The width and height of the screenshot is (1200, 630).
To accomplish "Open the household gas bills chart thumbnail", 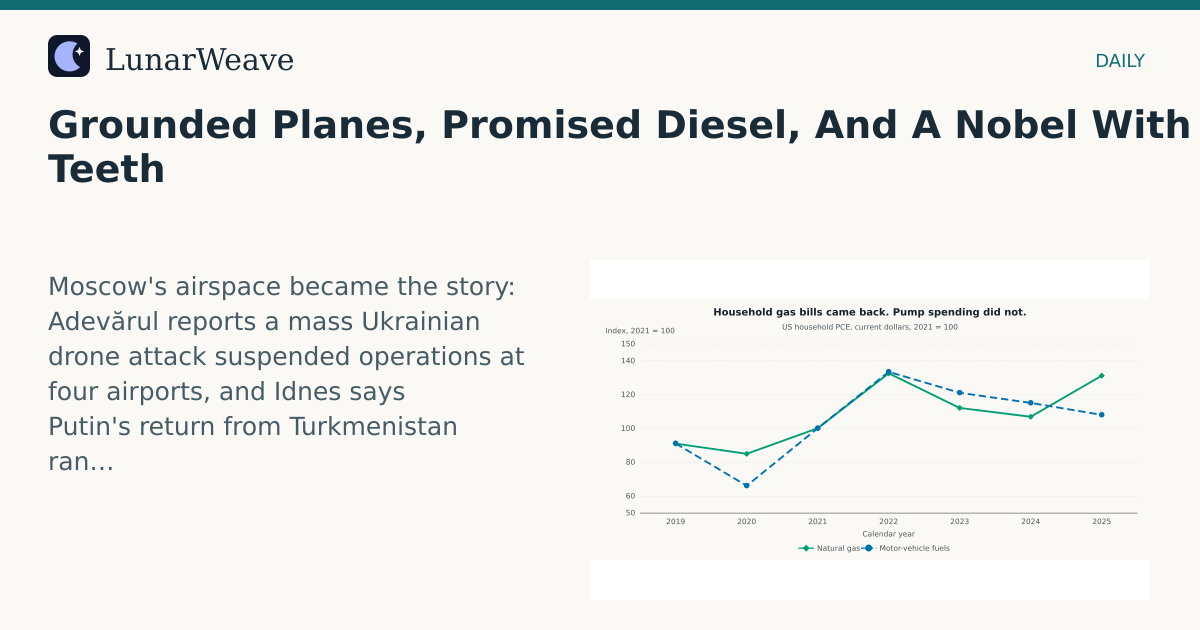I will click(x=870, y=430).
